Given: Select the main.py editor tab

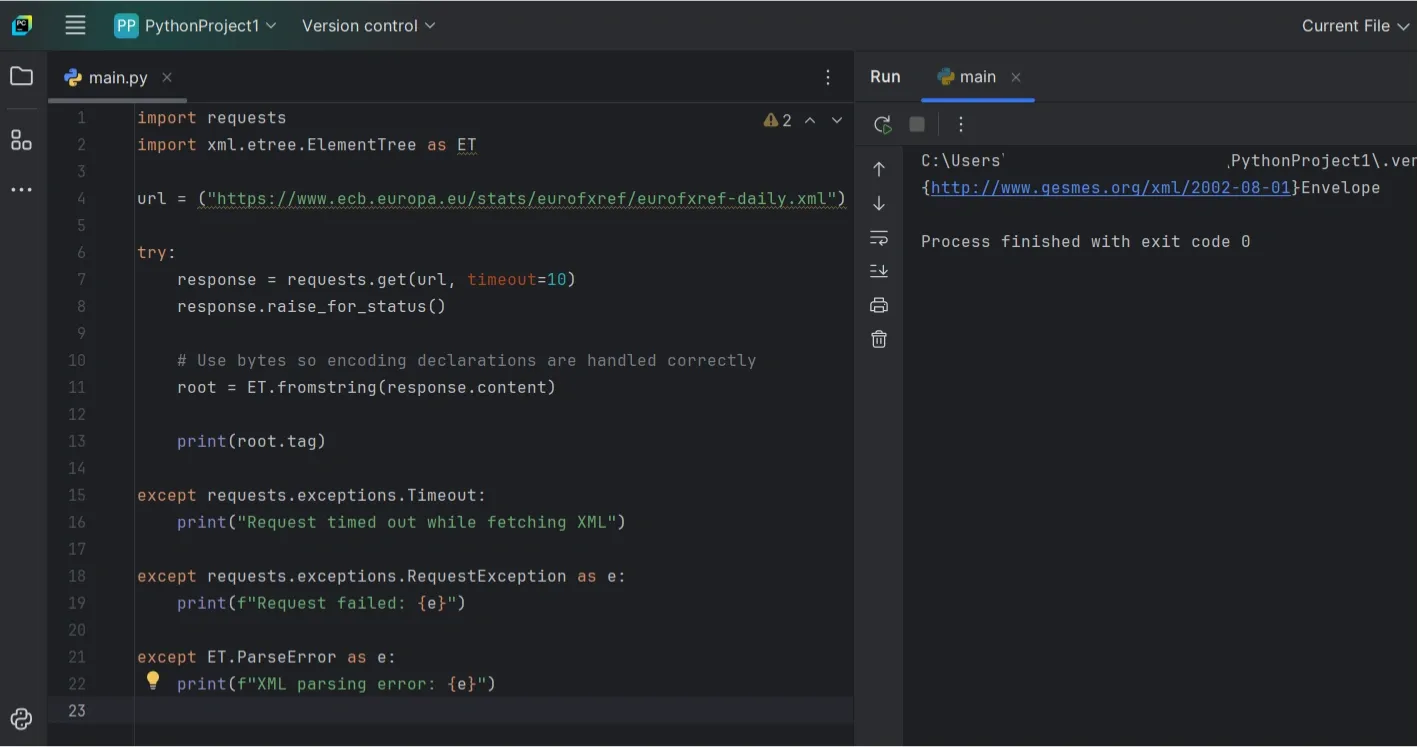Looking at the screenshot, I should [x=115, y=76].
